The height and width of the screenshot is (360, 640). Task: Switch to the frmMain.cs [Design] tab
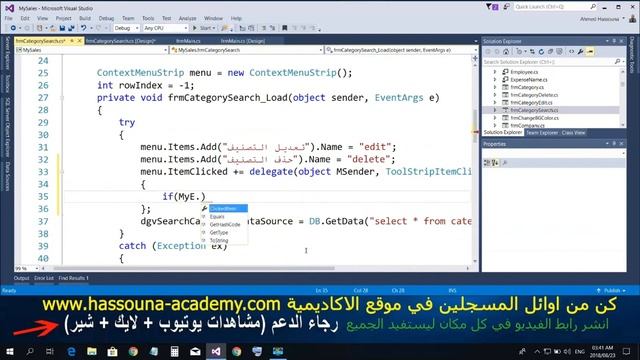pyautogui.click(x=243, y=41)
